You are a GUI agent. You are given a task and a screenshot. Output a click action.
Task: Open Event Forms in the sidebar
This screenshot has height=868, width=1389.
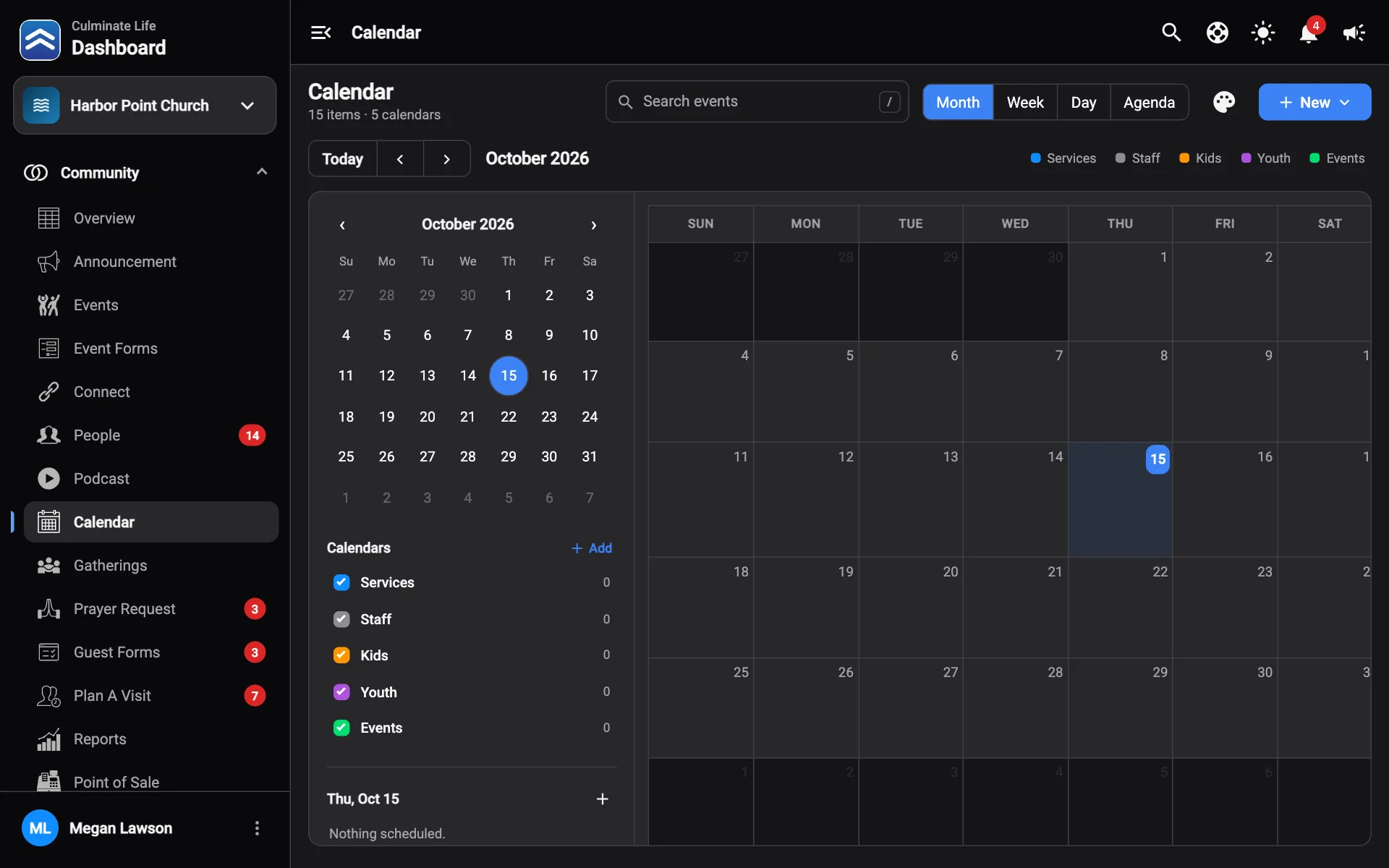(151, 348)
